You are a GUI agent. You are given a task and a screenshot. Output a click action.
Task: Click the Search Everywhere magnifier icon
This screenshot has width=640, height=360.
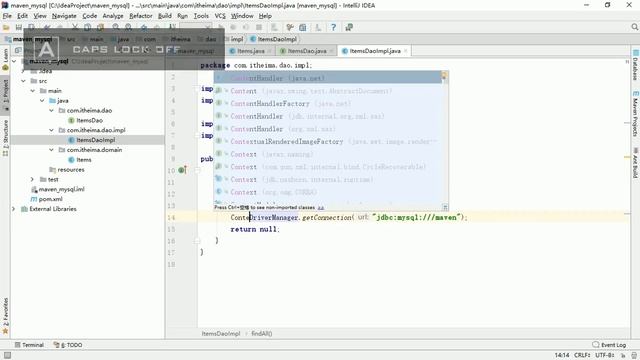point(634,27)
